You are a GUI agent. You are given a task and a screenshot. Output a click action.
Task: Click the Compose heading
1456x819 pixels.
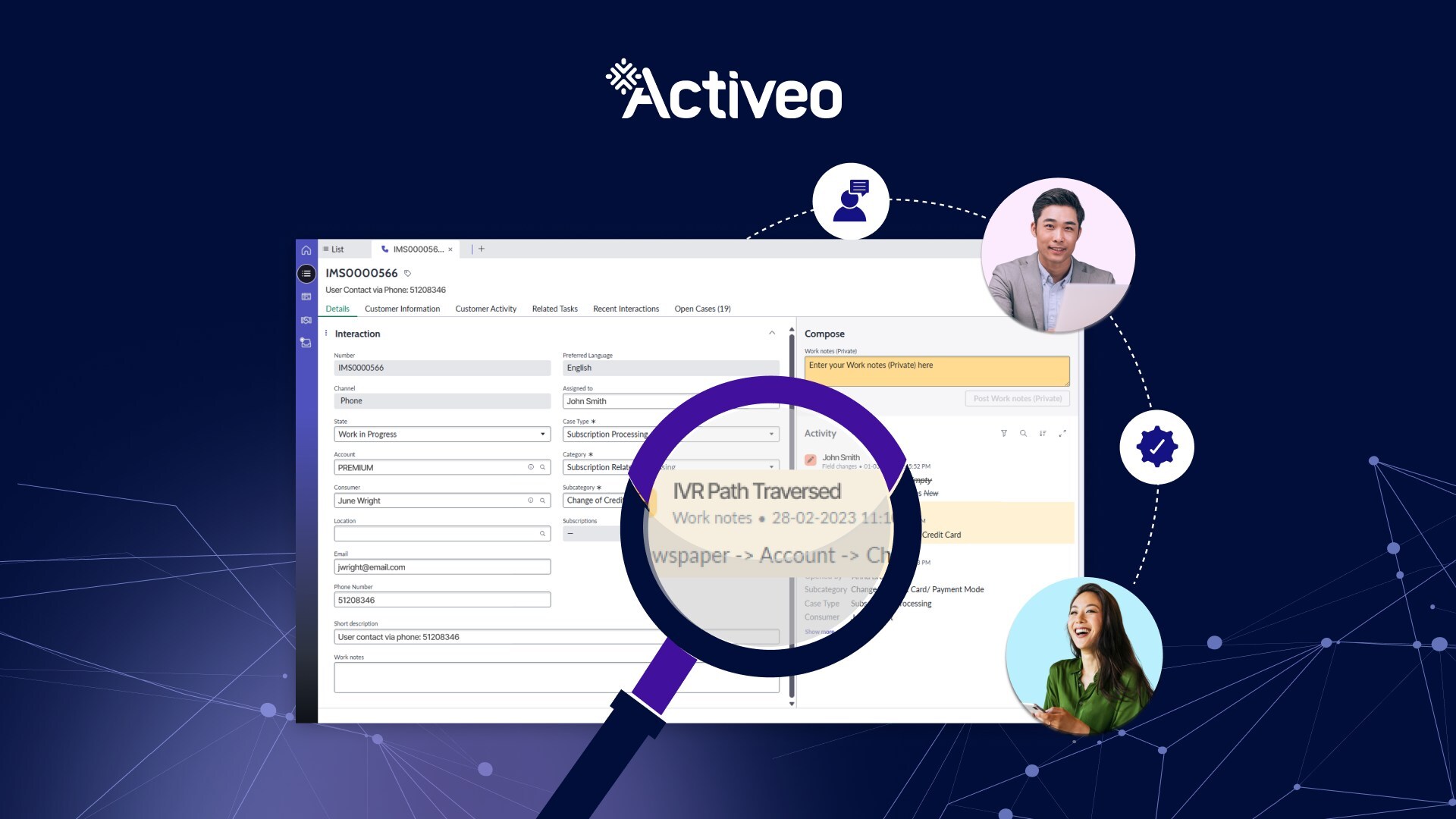tap(824, 334)
